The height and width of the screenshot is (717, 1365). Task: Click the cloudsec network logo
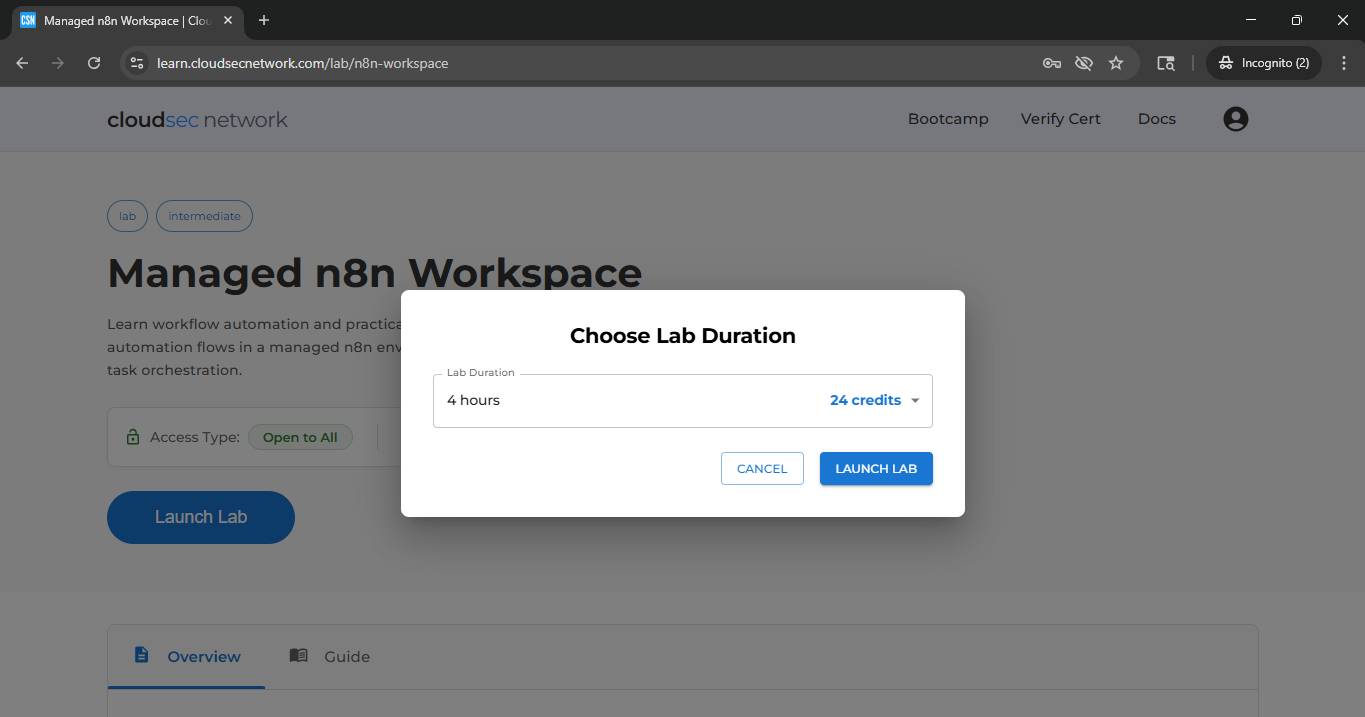197,120
